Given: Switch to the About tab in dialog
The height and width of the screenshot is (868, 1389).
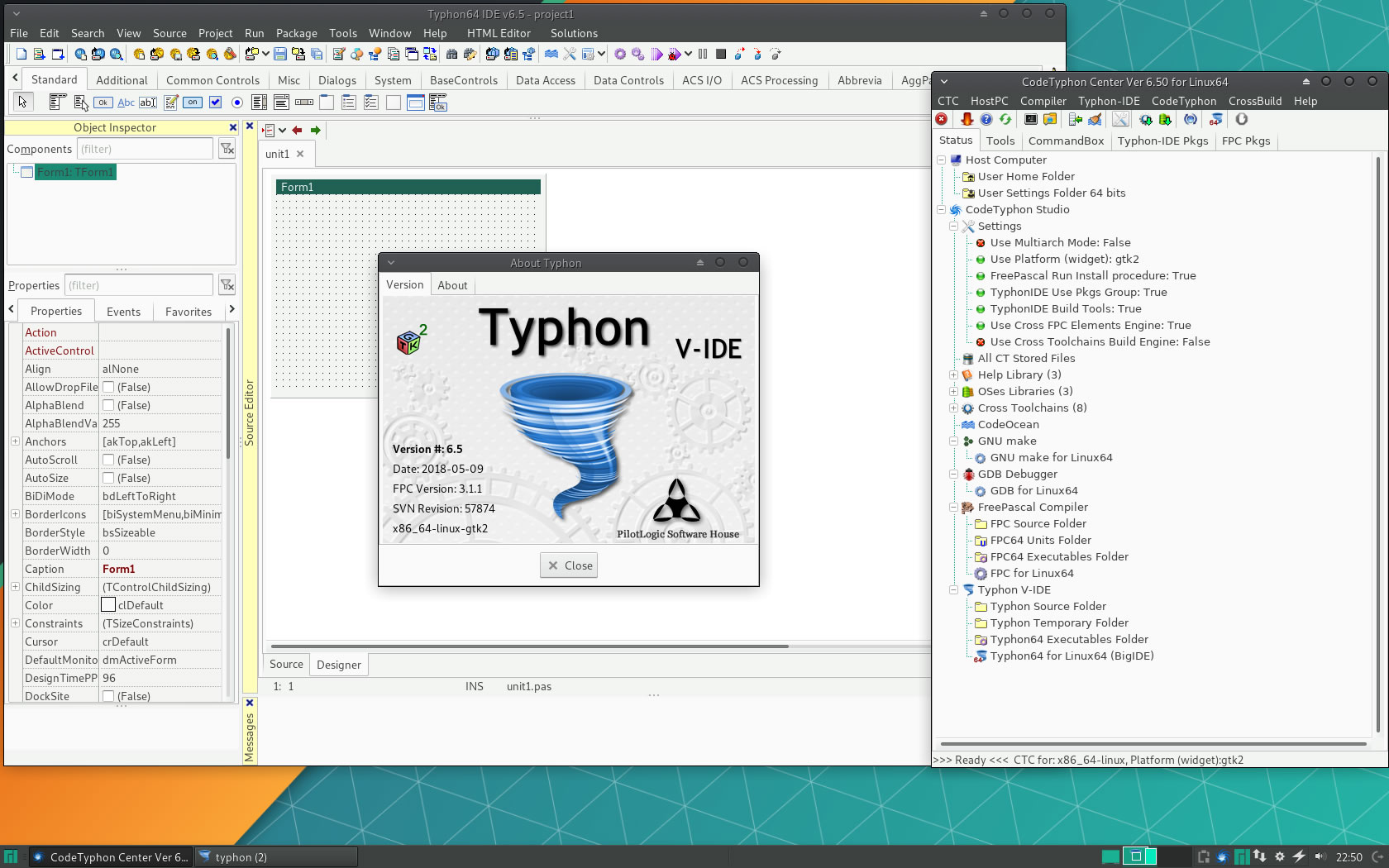Looking at the screenshot, I should 452,285.
